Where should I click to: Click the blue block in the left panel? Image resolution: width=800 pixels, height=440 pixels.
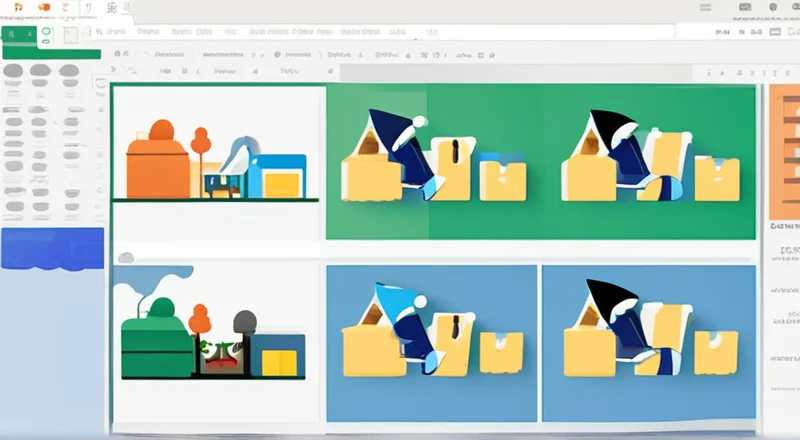coord(52,248)
